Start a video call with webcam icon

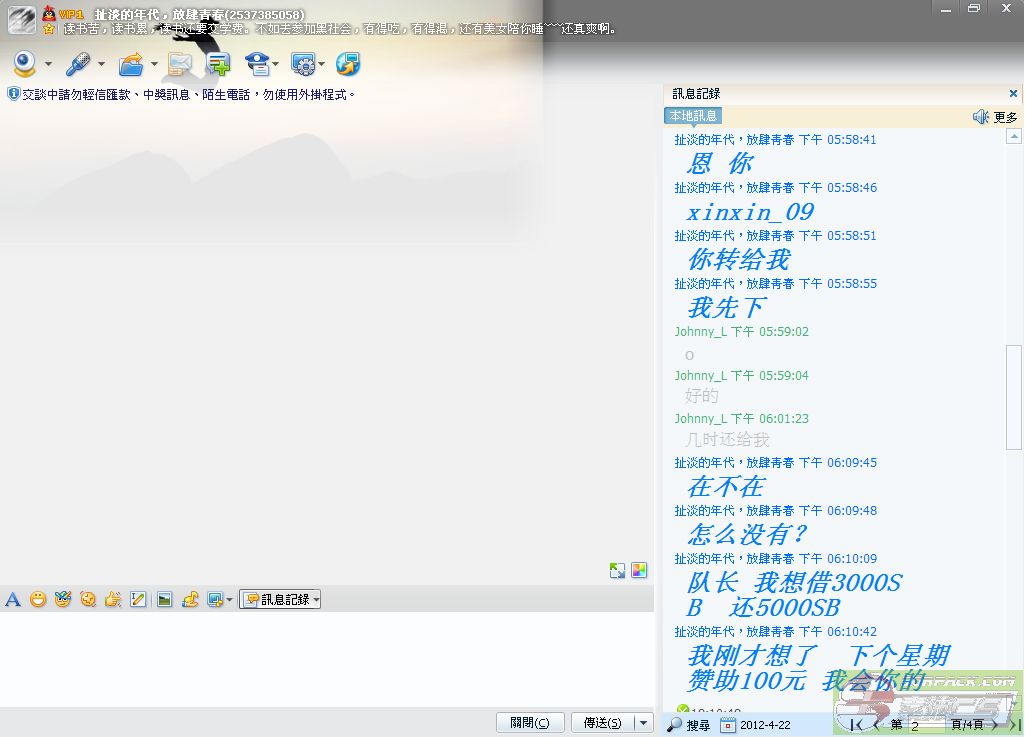click(25, 65)
